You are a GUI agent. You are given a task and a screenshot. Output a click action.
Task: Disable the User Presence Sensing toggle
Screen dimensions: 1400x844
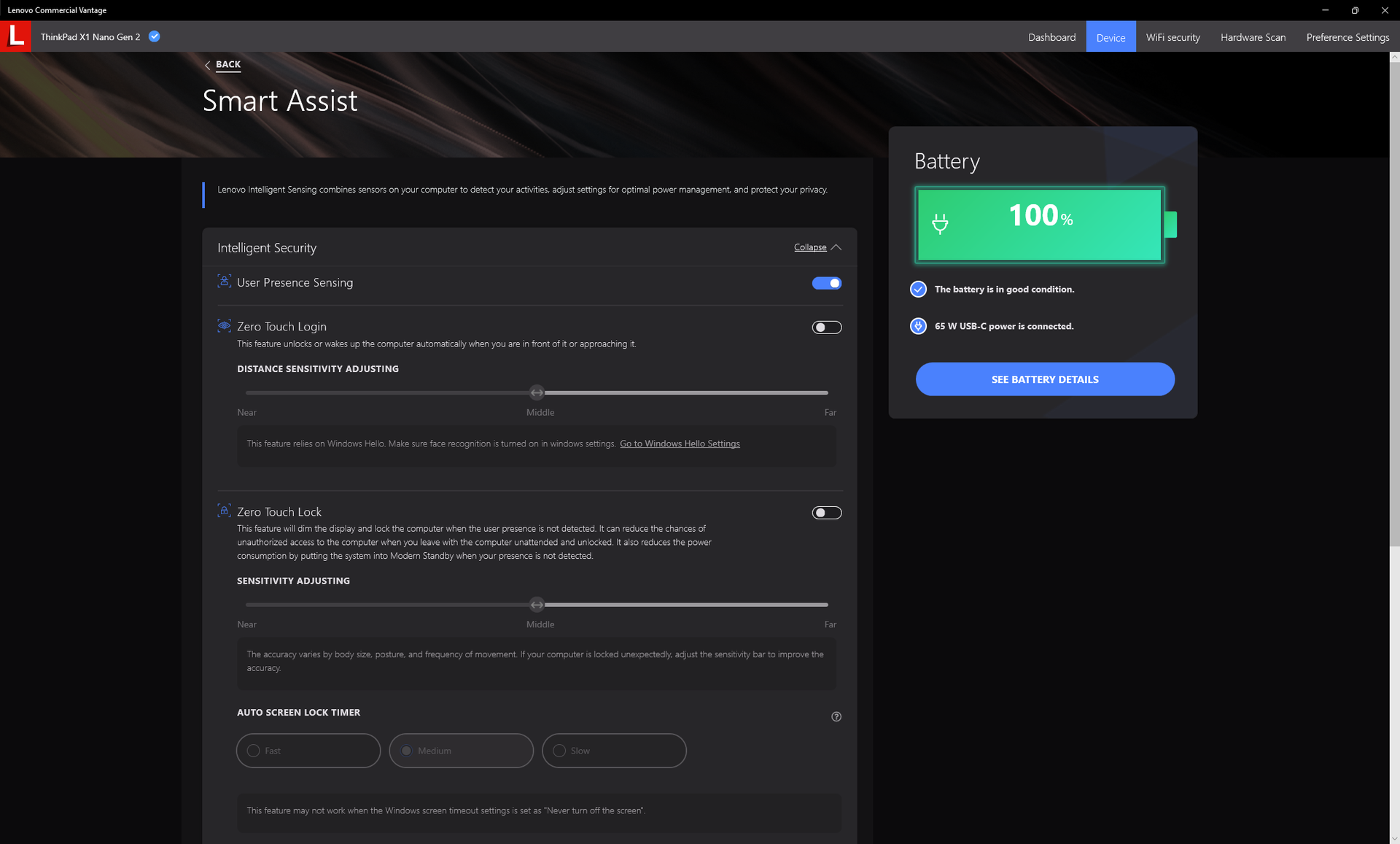coord(826,283)
